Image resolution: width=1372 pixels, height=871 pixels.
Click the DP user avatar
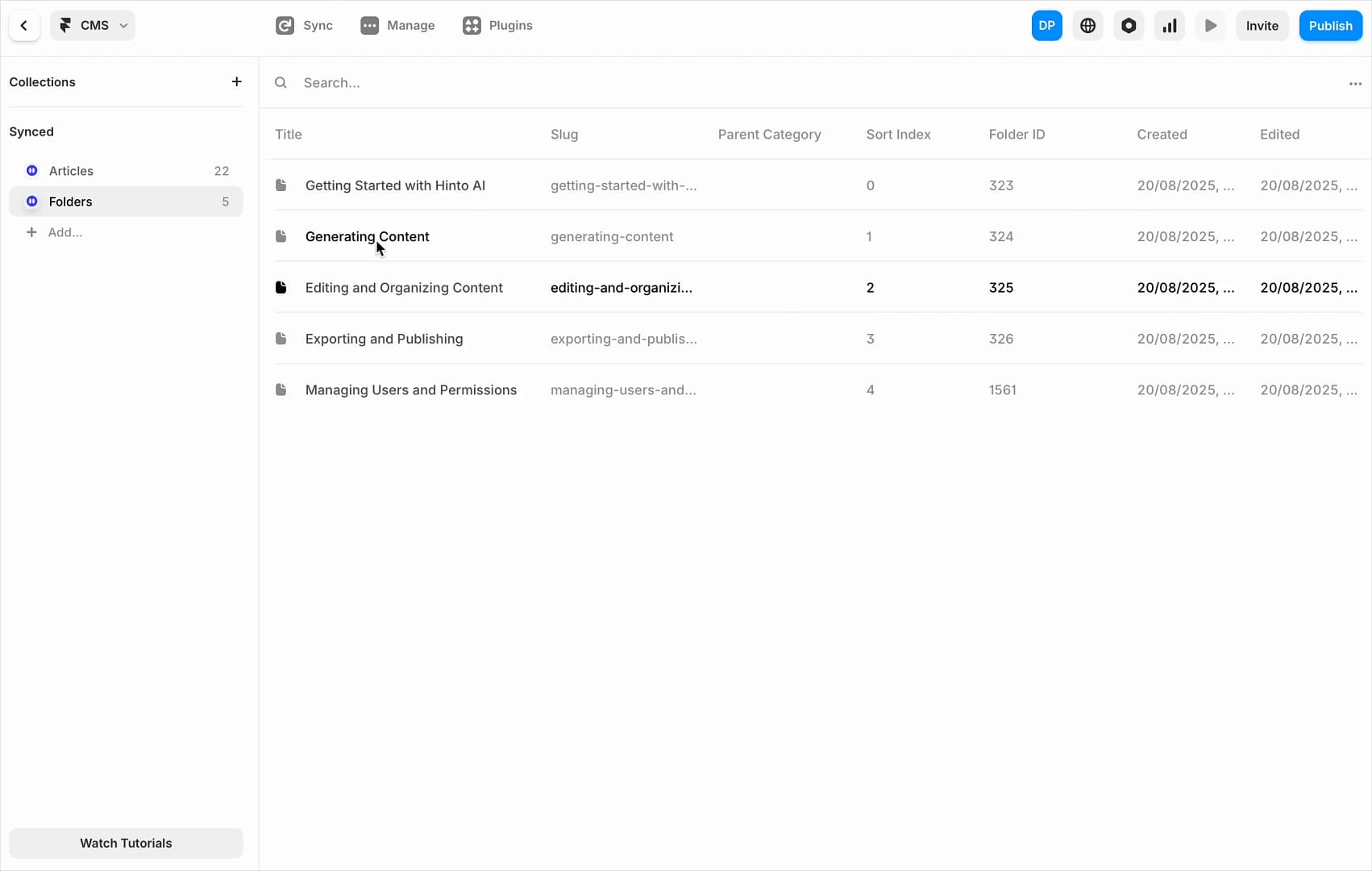click(x=1046, y=26)
